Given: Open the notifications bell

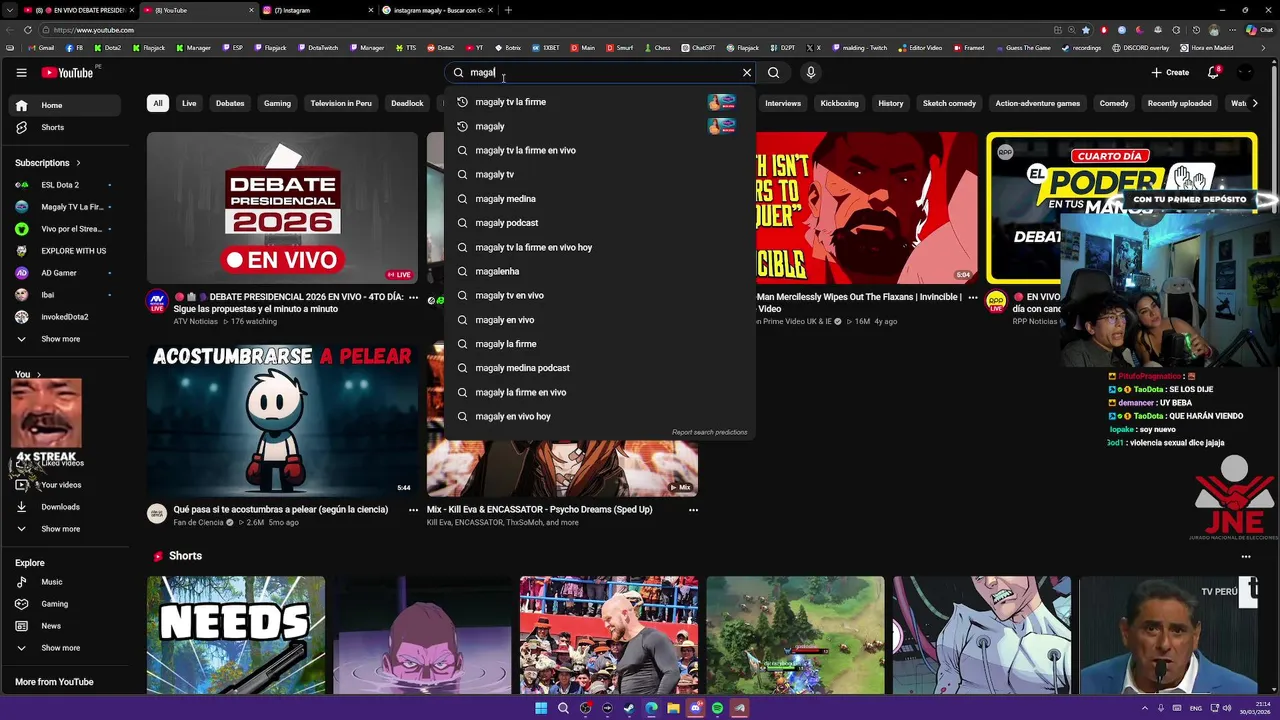Looking at the screenshot, I should [1213, 72].
